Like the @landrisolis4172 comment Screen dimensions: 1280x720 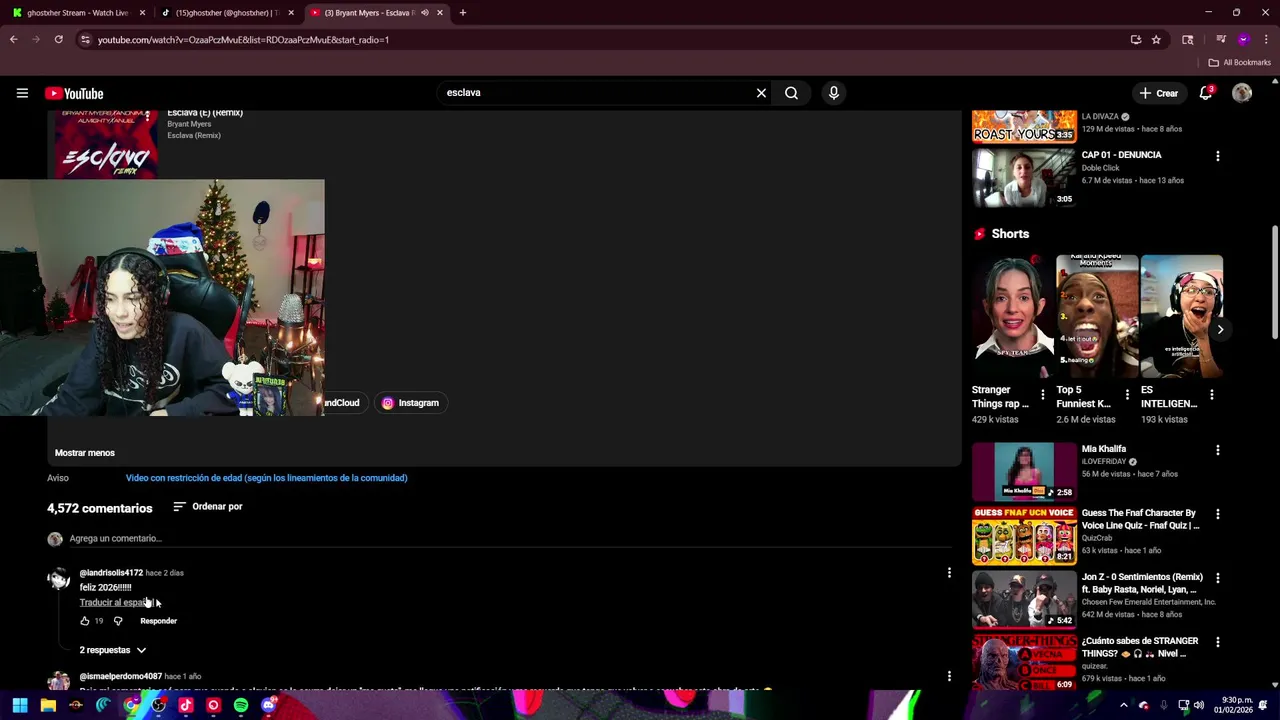[x=85, y=621]
